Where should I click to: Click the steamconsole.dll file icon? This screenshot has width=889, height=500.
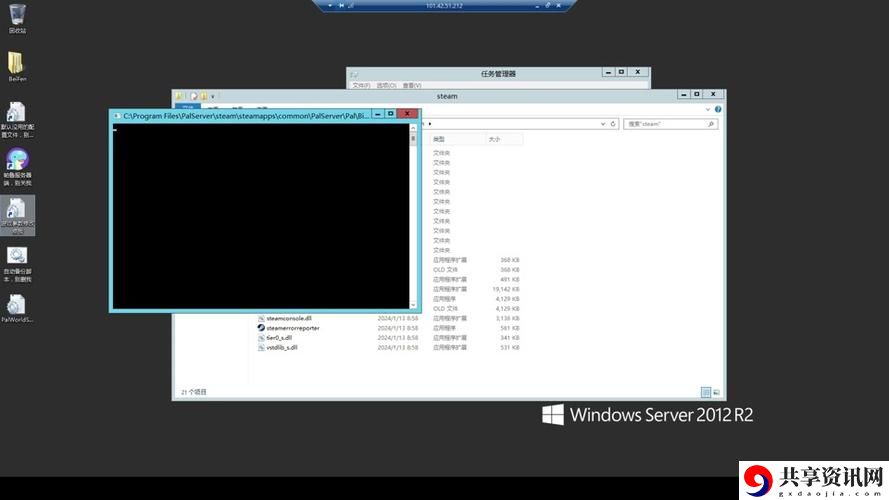click(x=261, y=318)
